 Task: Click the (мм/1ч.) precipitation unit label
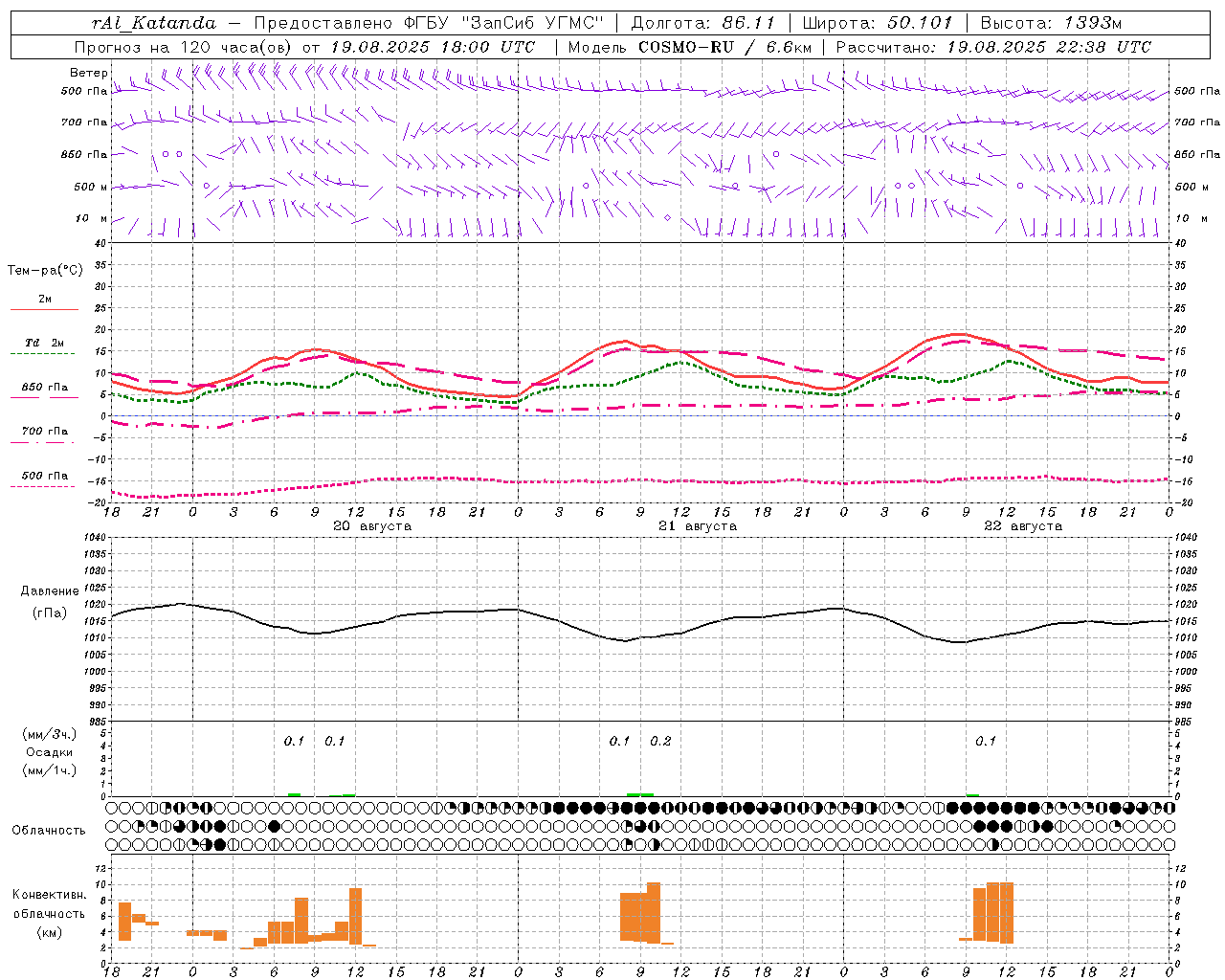(50, 770)
